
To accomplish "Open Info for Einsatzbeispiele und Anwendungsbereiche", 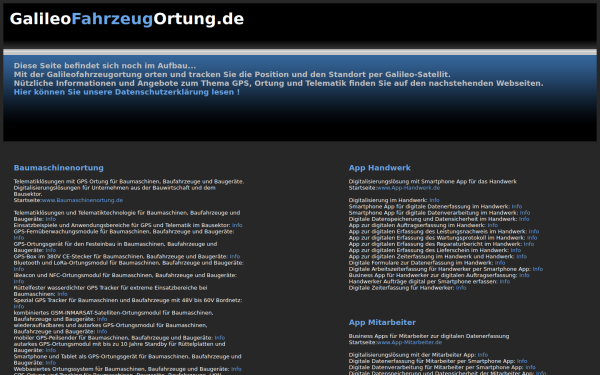I will 237,225.
